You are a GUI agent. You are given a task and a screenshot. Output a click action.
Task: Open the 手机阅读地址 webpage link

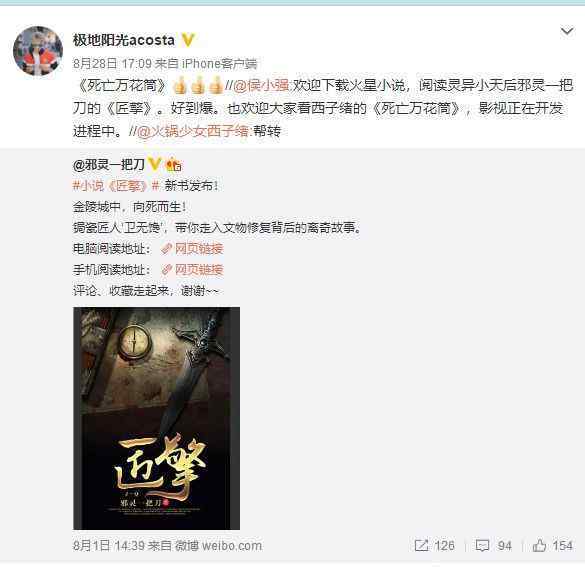(199, 269)
